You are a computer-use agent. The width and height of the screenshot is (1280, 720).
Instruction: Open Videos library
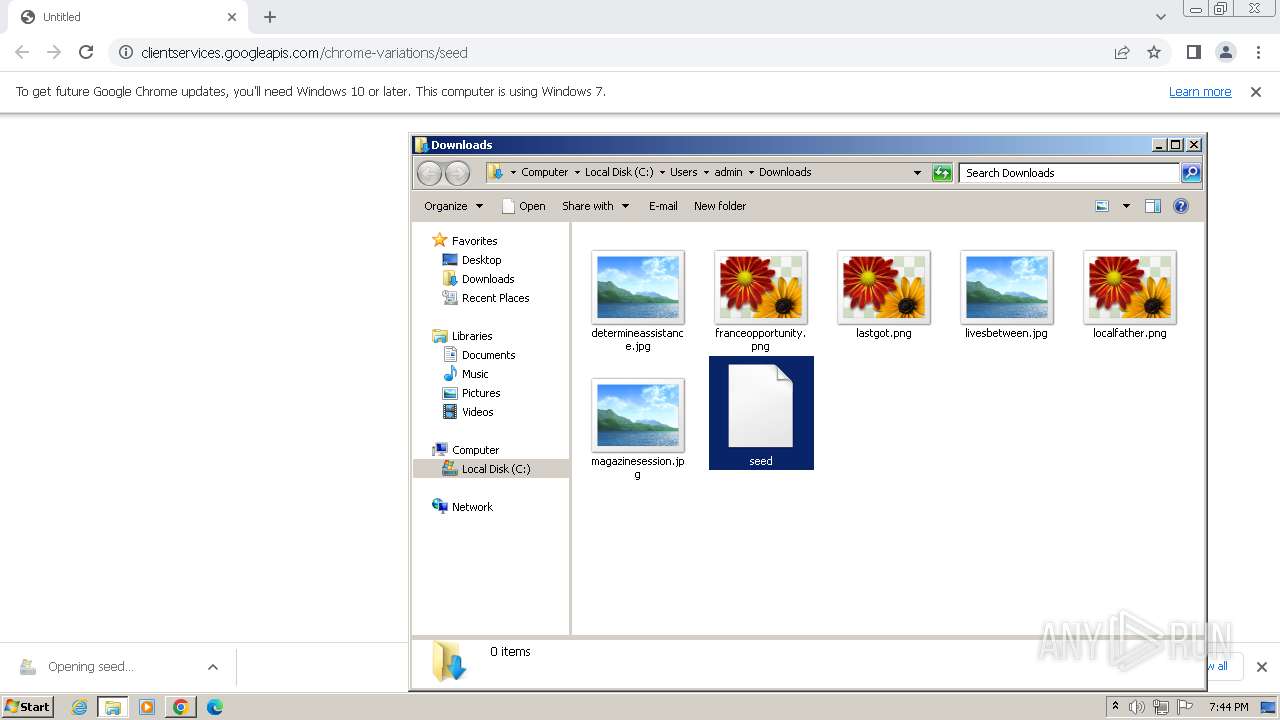pyautogui.click(x=477, y=412)
